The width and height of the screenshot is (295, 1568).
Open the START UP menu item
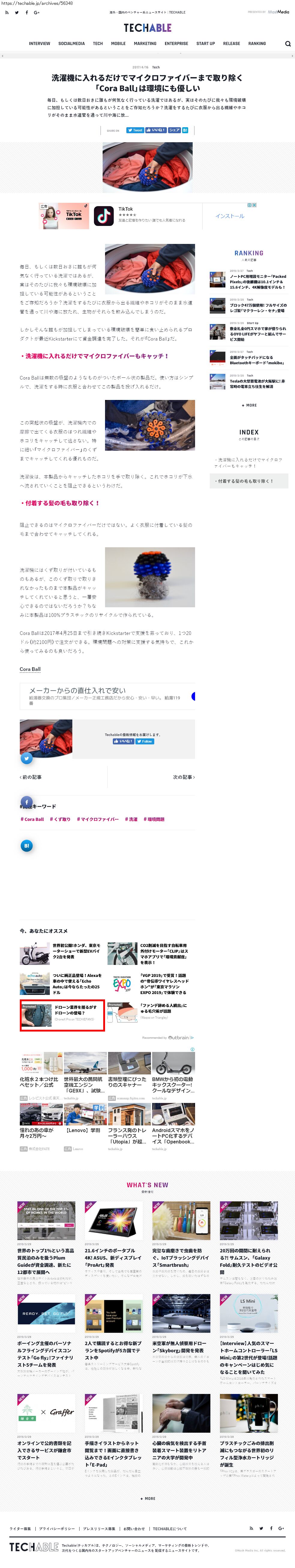pyautogui.click(x=206, y=44)
